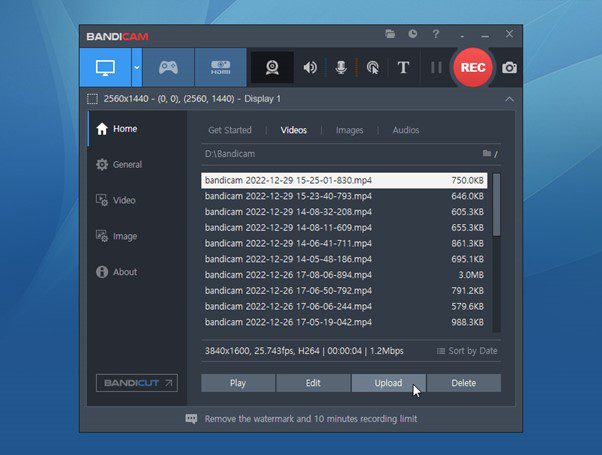The image size is (602, 455).
Task: Select the screen recording mode monitor icon
Action: (x=106, y=68)
